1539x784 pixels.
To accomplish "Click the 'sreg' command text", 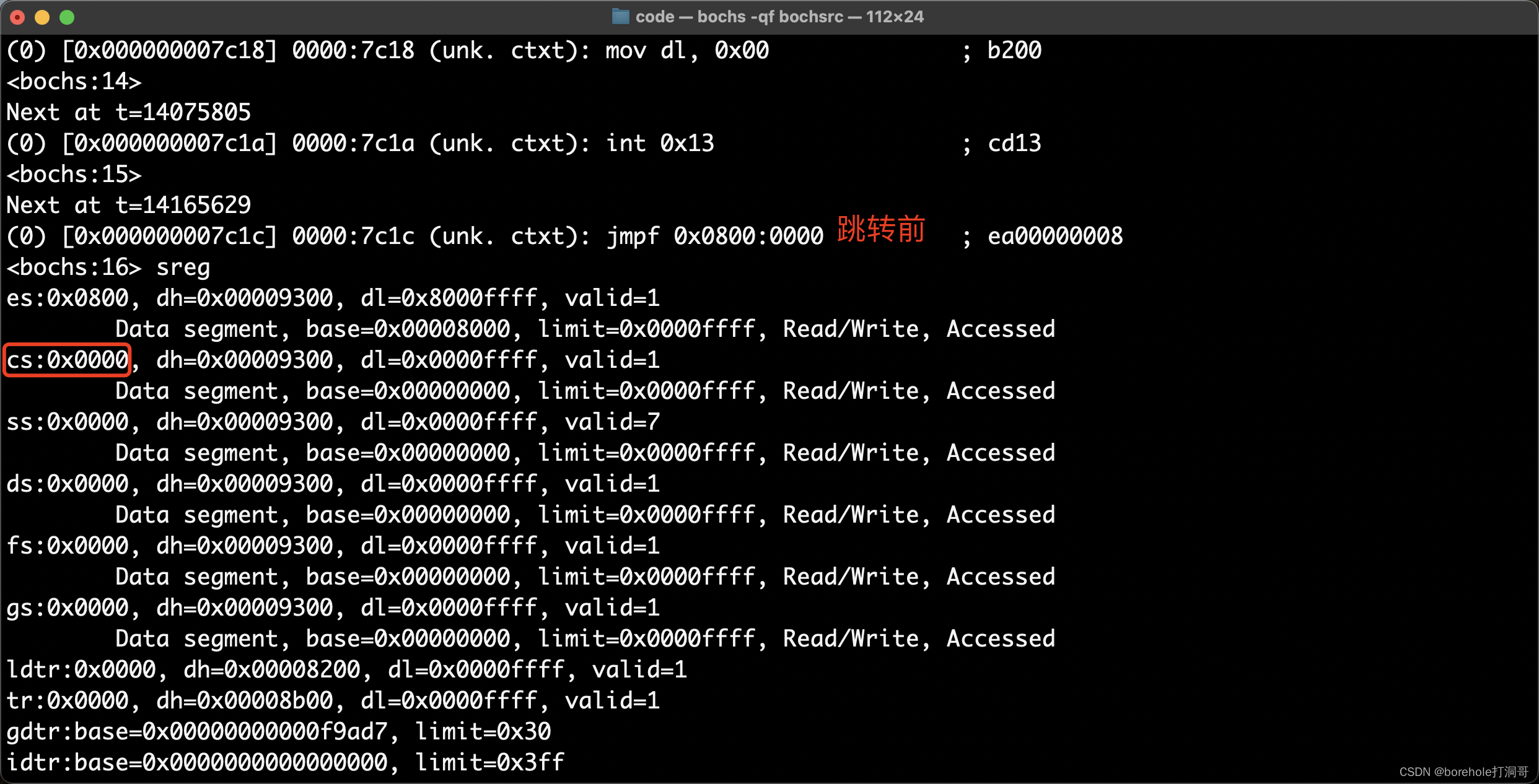I will [x=183, y=268].
